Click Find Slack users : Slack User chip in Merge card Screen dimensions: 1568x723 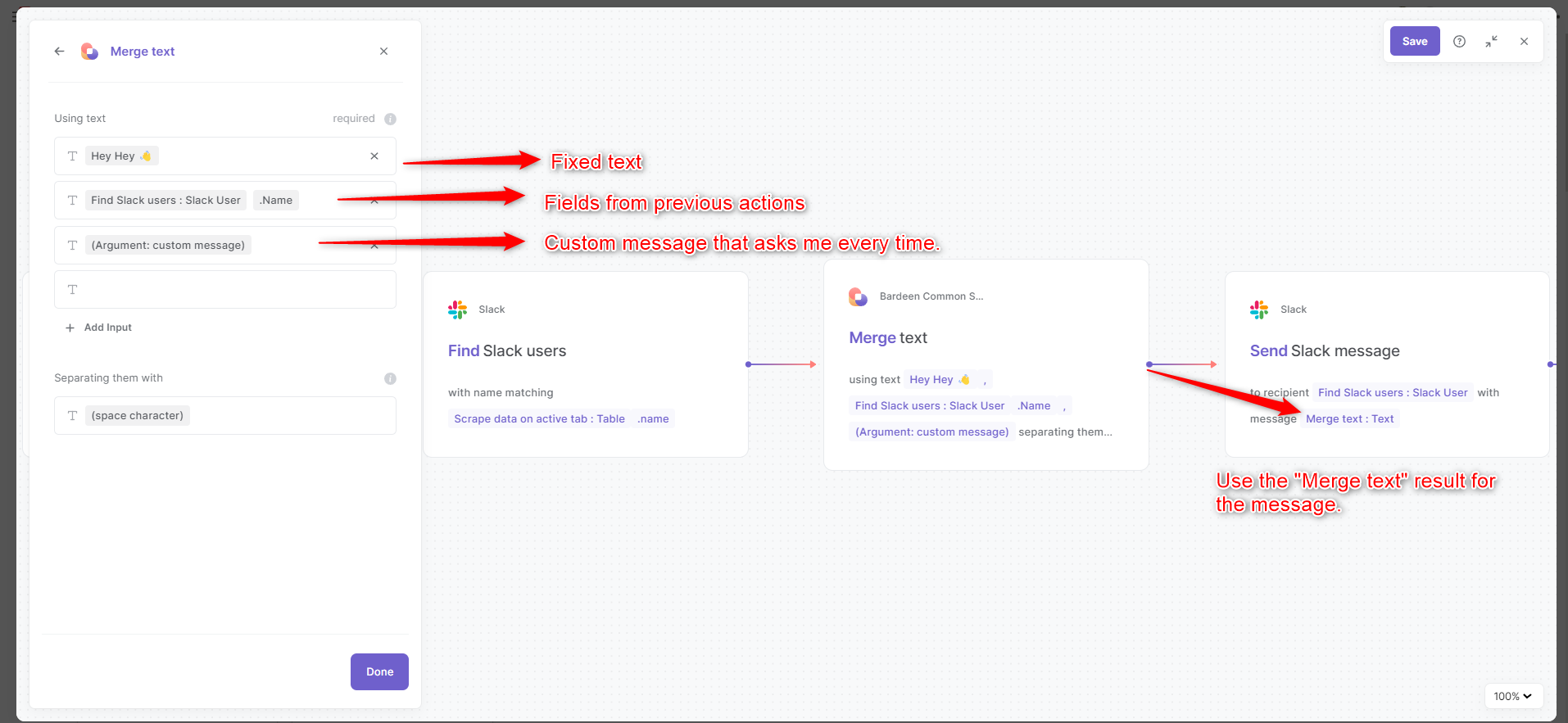930,405
